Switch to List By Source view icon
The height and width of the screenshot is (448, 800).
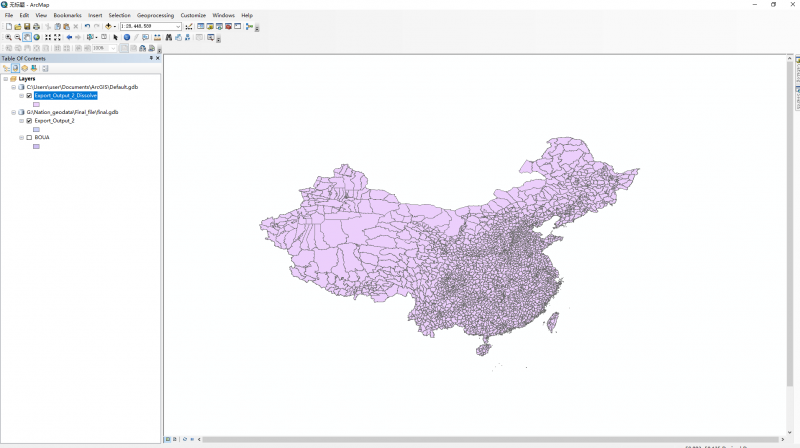click(15, 68)
